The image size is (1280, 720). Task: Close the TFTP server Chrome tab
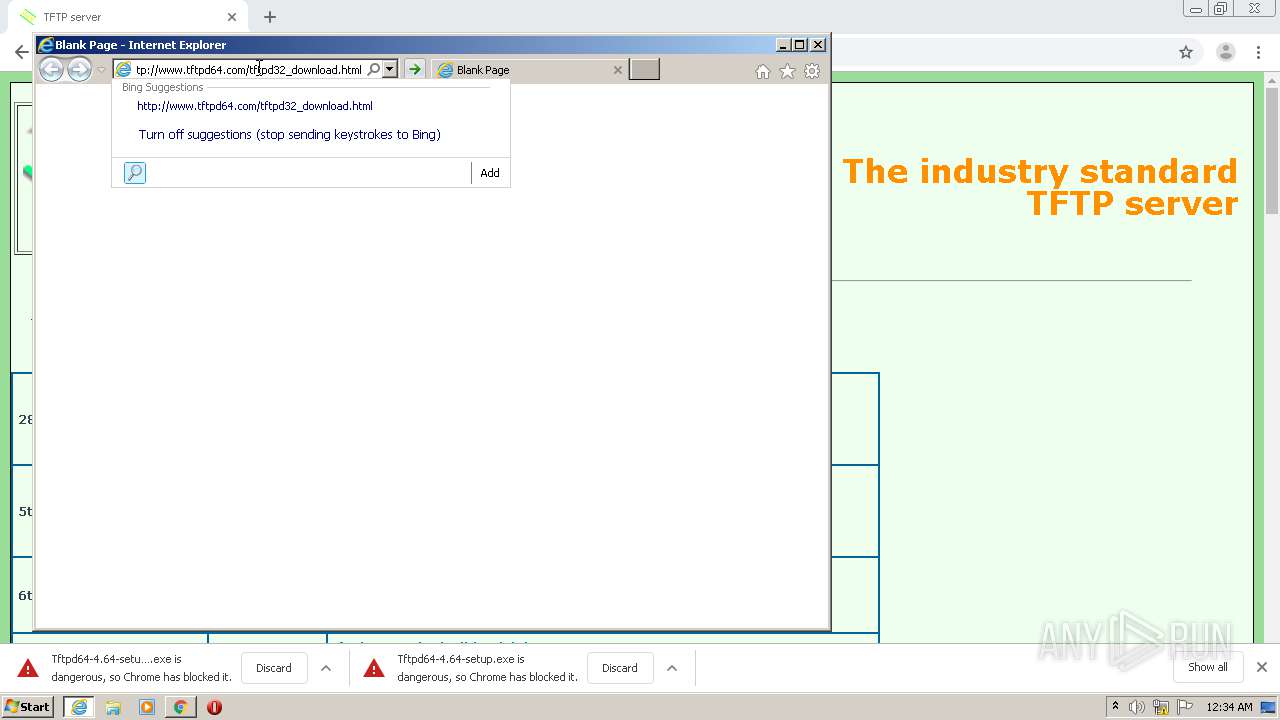click(x=232, y=17)
